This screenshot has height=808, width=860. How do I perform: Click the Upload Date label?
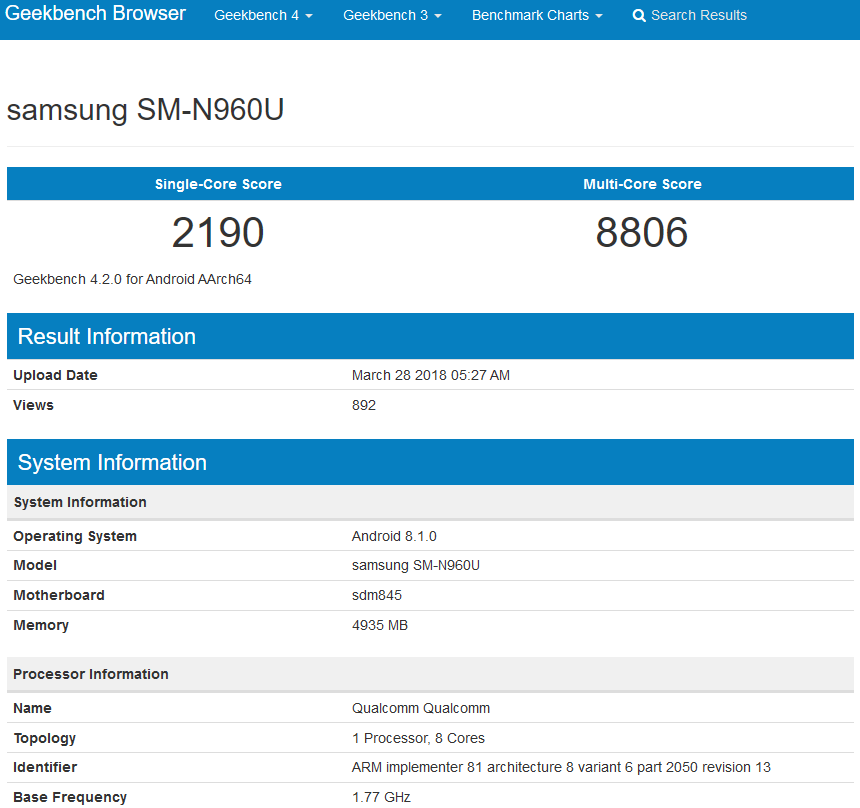55,375
